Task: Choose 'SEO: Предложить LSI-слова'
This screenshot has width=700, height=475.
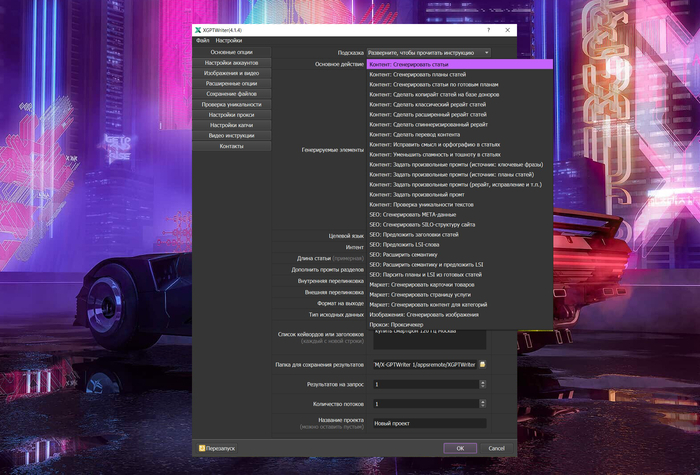Action: coord(460,245)
